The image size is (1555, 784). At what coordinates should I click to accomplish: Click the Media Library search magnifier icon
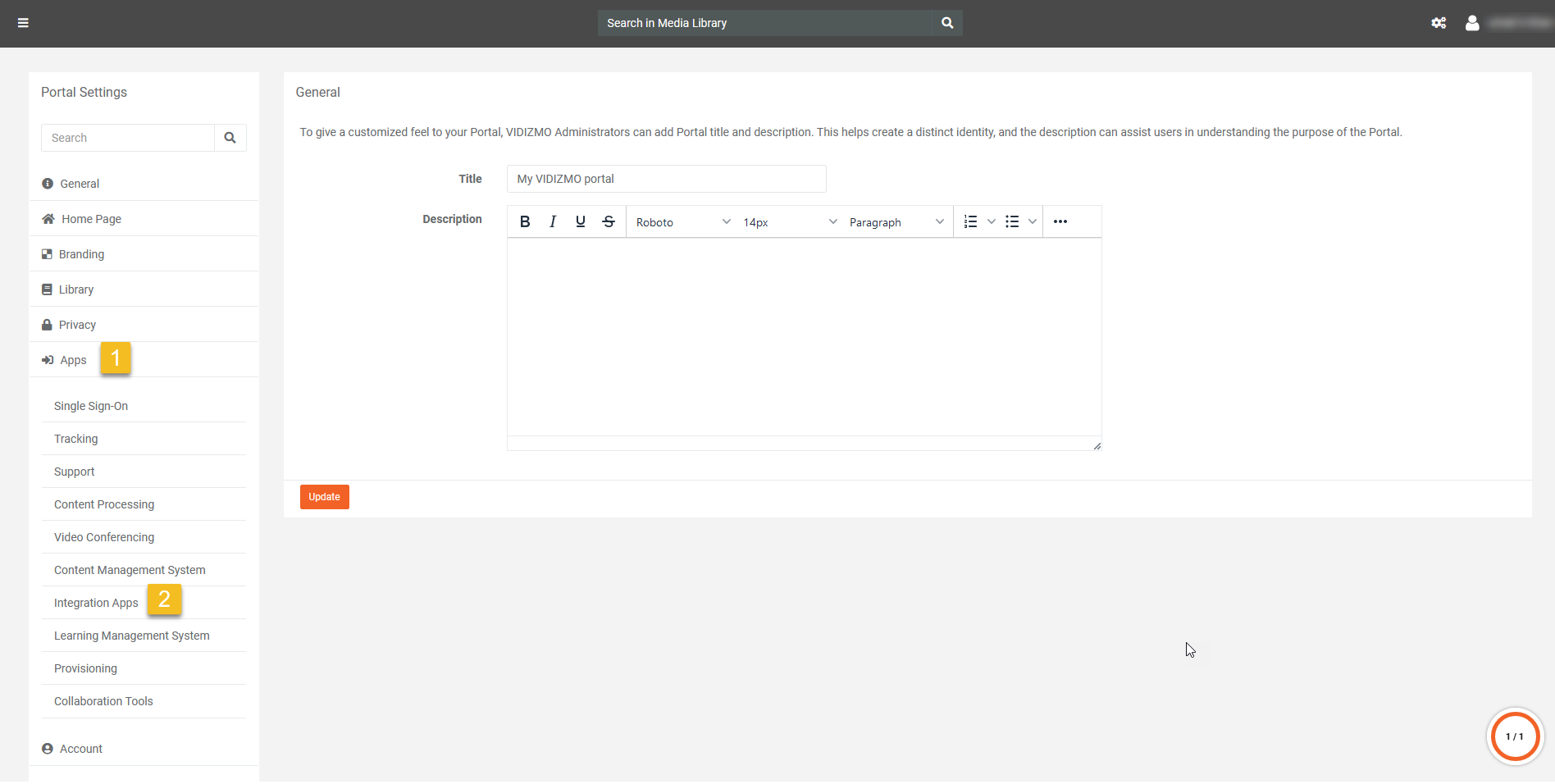pos(947,23)
